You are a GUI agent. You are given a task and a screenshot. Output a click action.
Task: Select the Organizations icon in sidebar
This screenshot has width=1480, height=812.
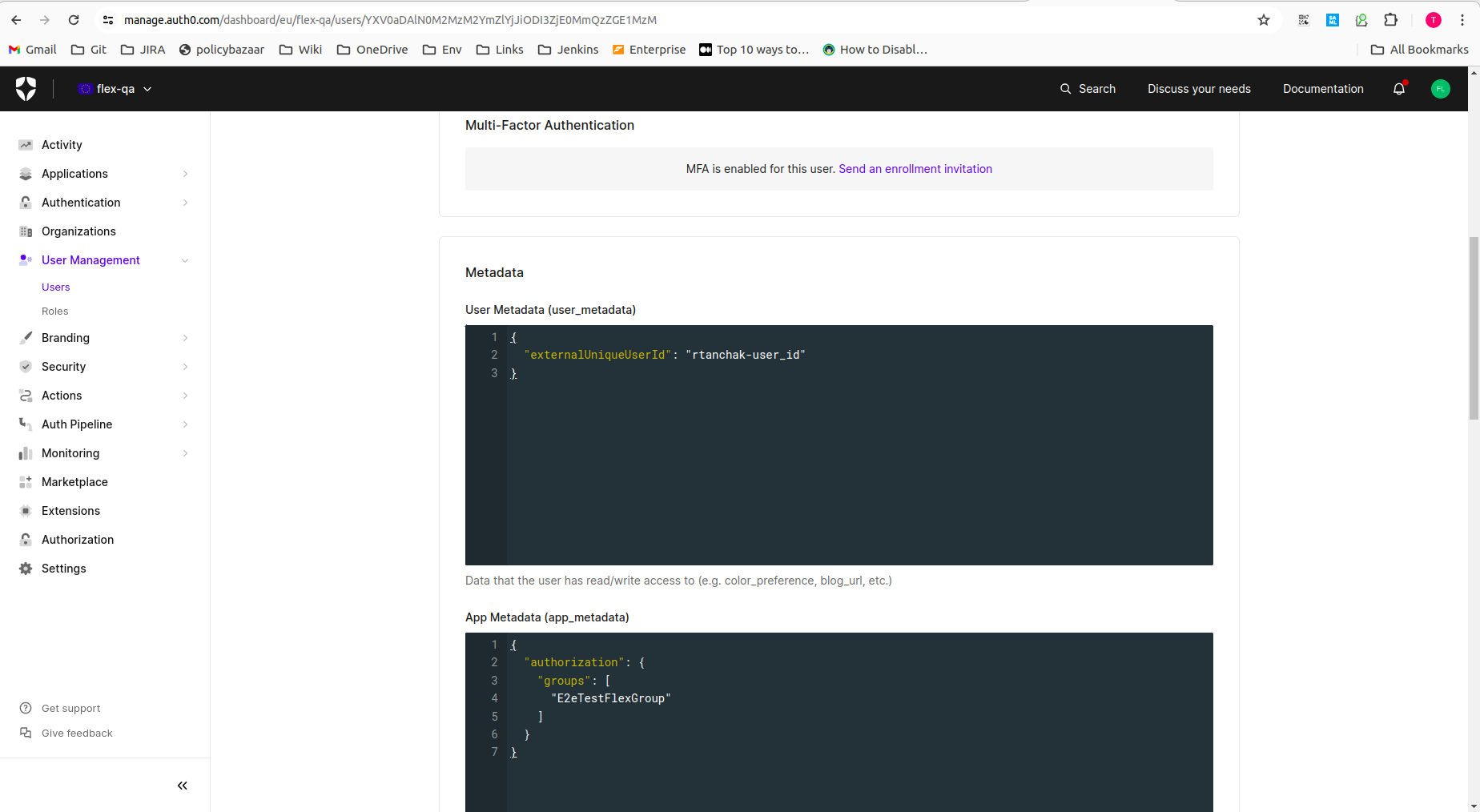25,231
